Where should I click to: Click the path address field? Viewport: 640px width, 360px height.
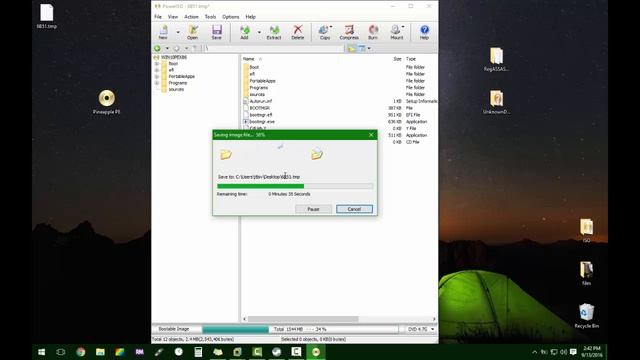click(273, 49)
